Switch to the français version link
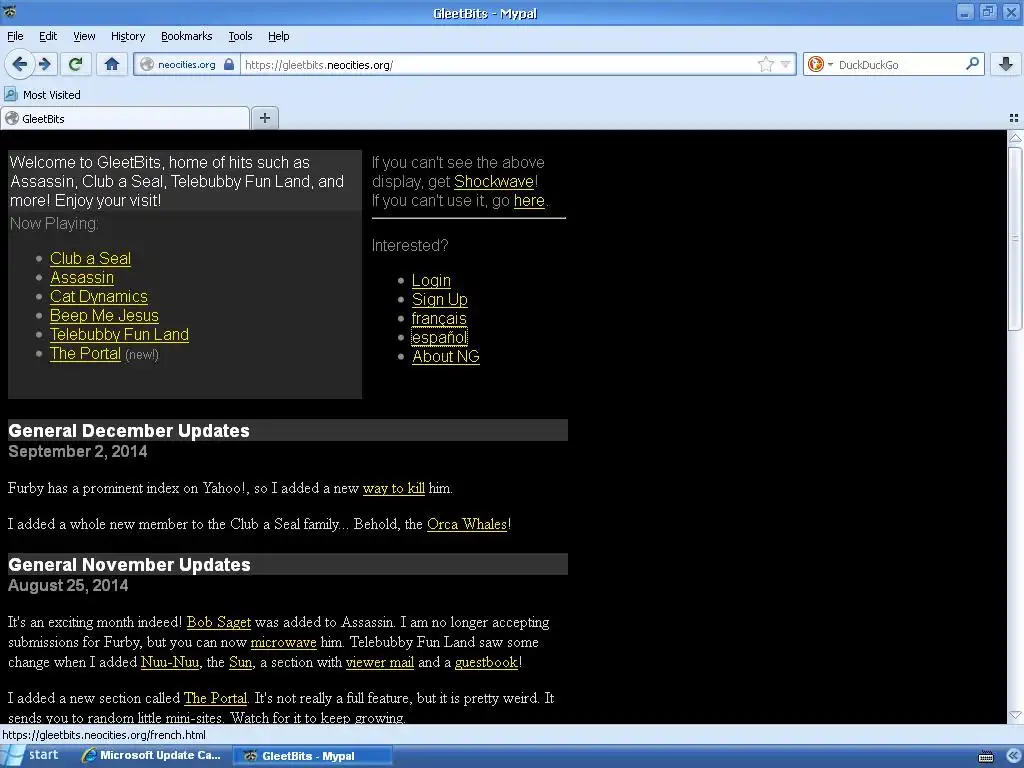This screenshot has height=768, width=1024. pos(439,318)
